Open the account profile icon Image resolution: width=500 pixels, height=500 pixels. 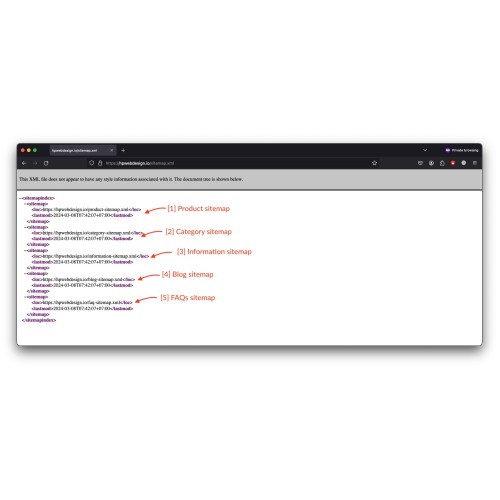click(431, 163)
